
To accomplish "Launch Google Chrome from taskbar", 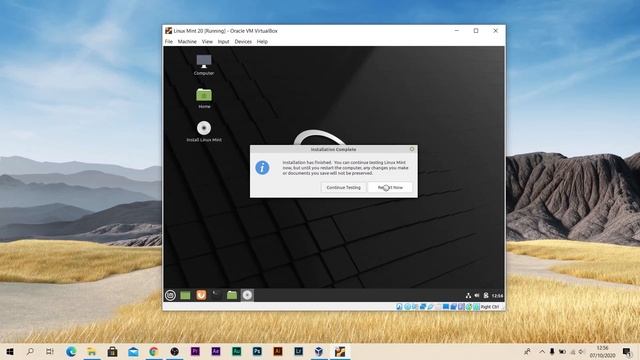I will pyautogui.click(x=153, y=351).
